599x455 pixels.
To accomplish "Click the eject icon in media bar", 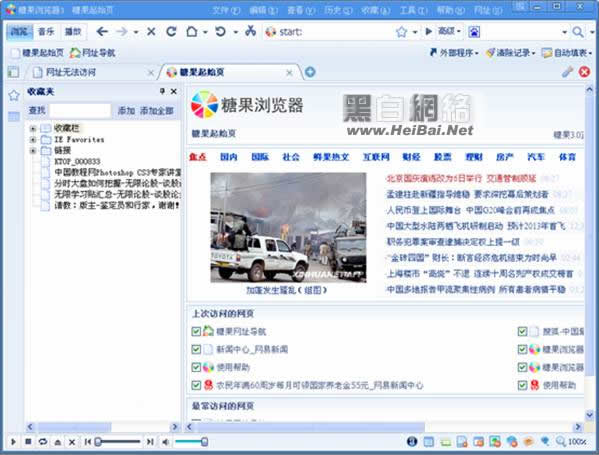I will pyautogui.click(x=58, y=442).
